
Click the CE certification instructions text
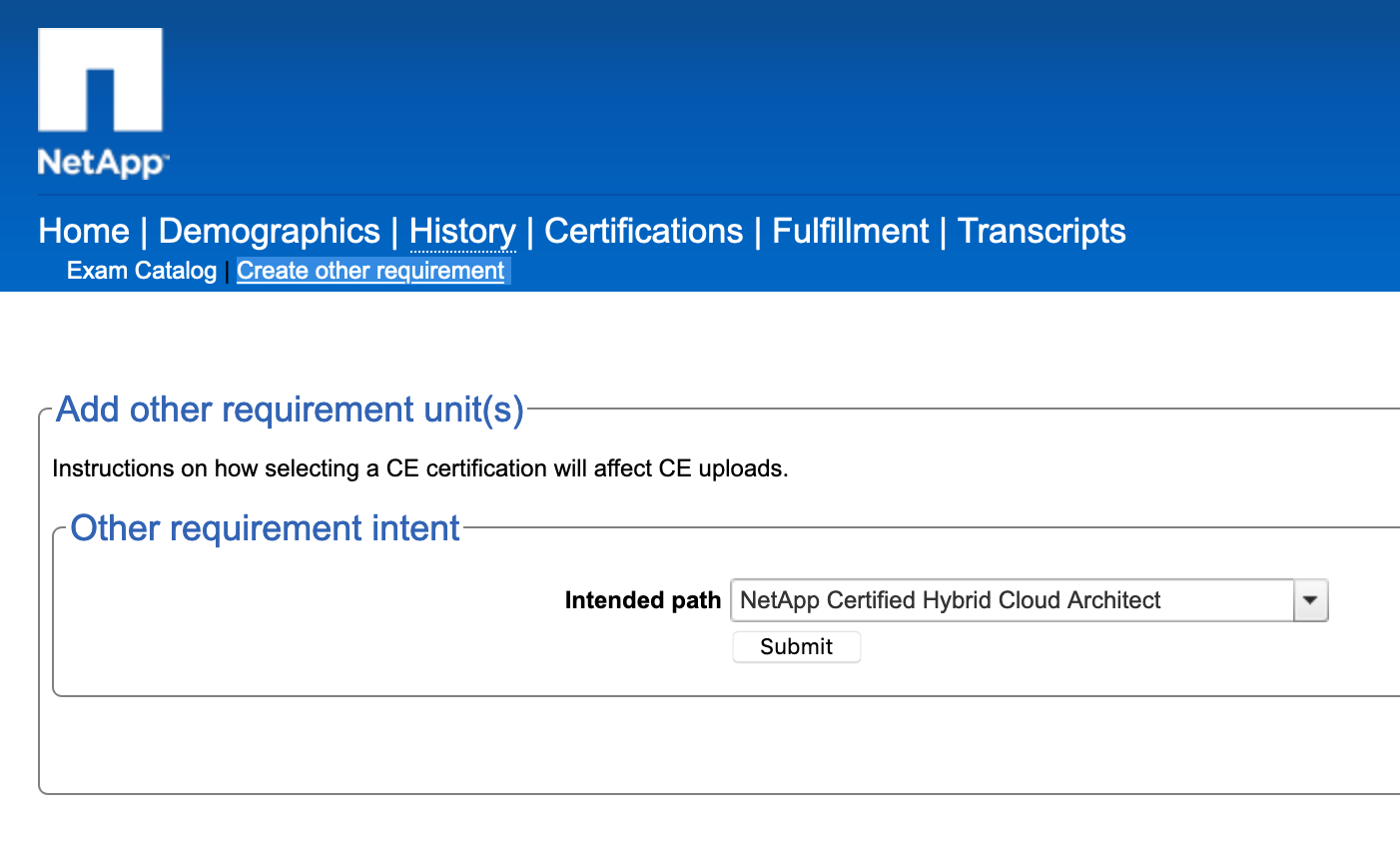tap(419, 468)
